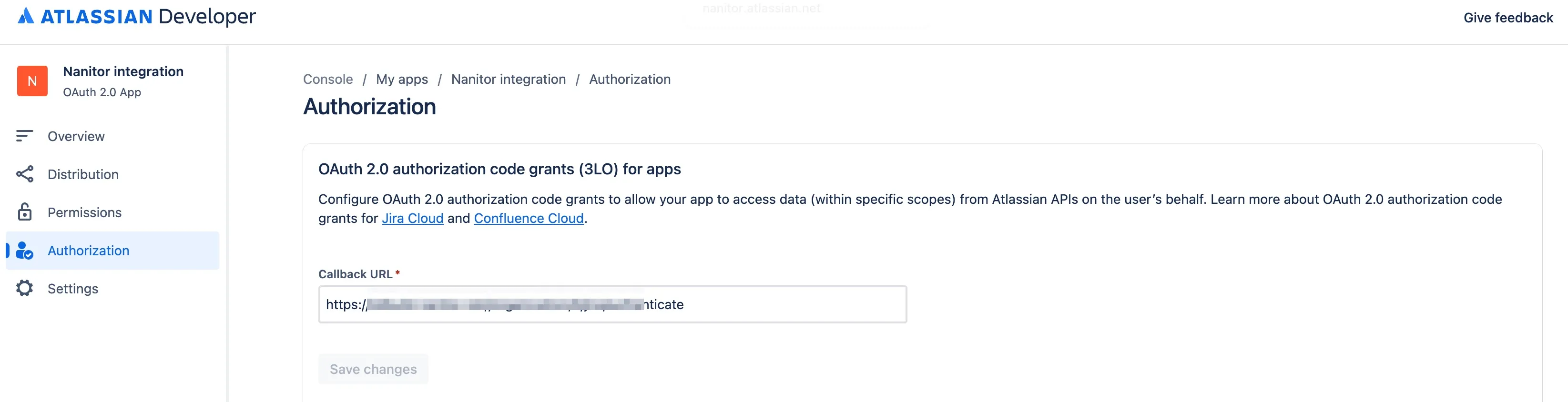This screenshot has height=402, width=1568.
Task: Select Authorization in the sidebar
Action: [x=88, y=251]
